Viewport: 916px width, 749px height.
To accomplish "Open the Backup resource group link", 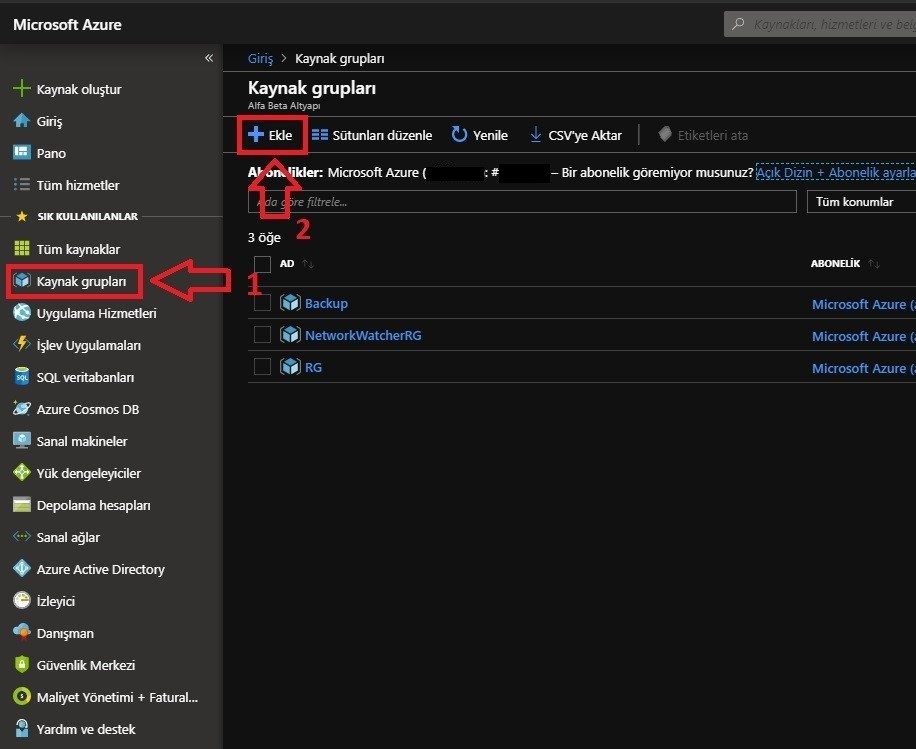I will [x=326, y=303].
